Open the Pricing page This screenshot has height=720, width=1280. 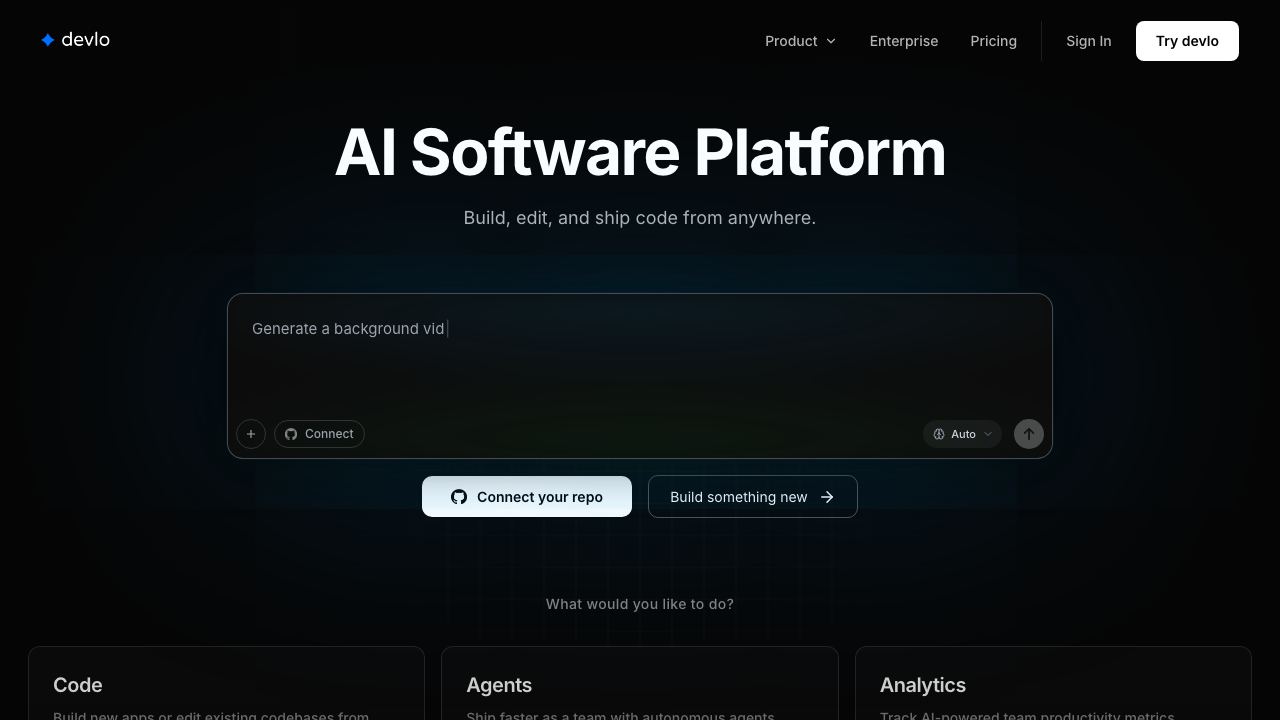993,41
